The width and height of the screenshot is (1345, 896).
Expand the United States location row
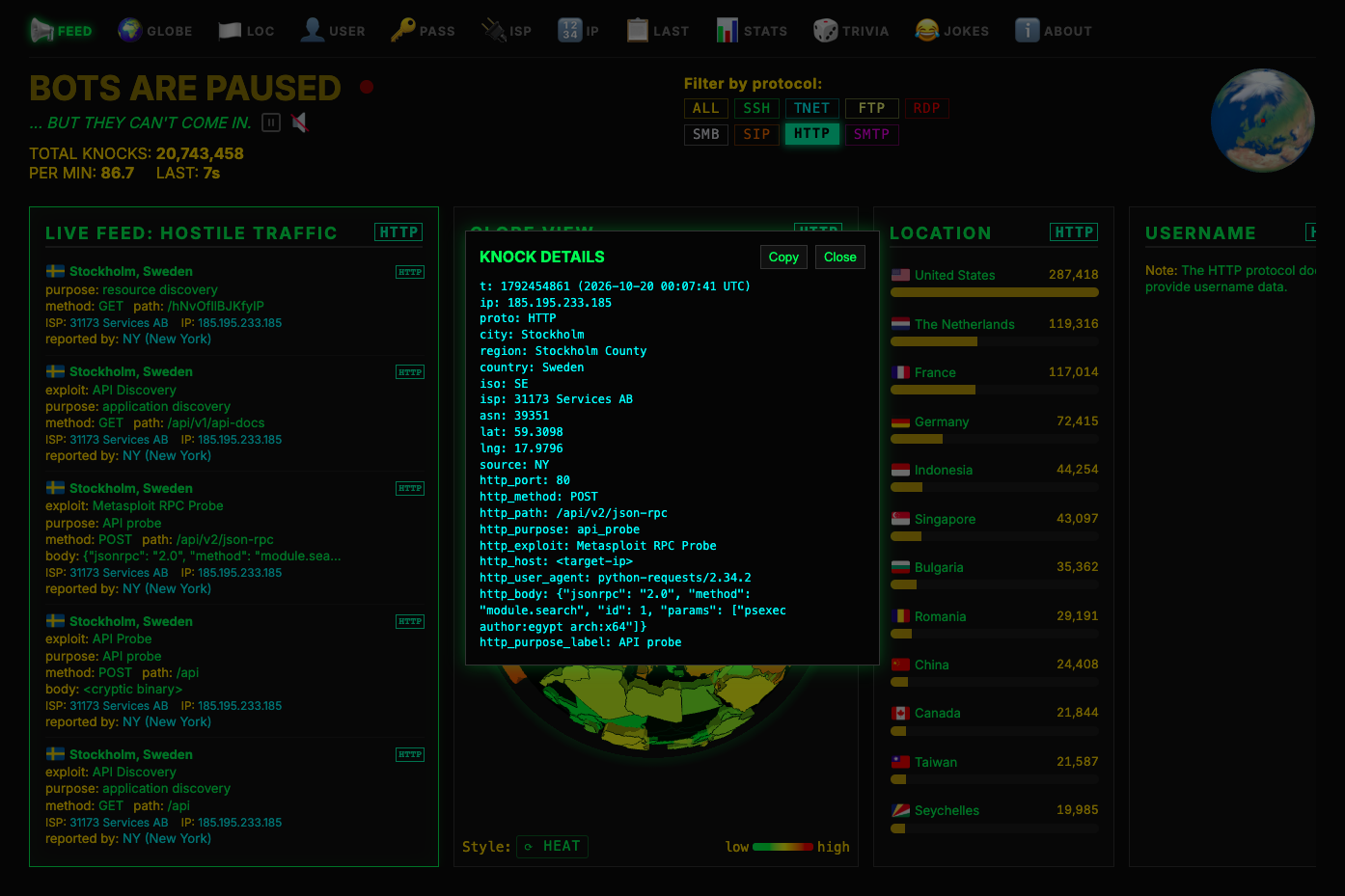click(995, 282)
